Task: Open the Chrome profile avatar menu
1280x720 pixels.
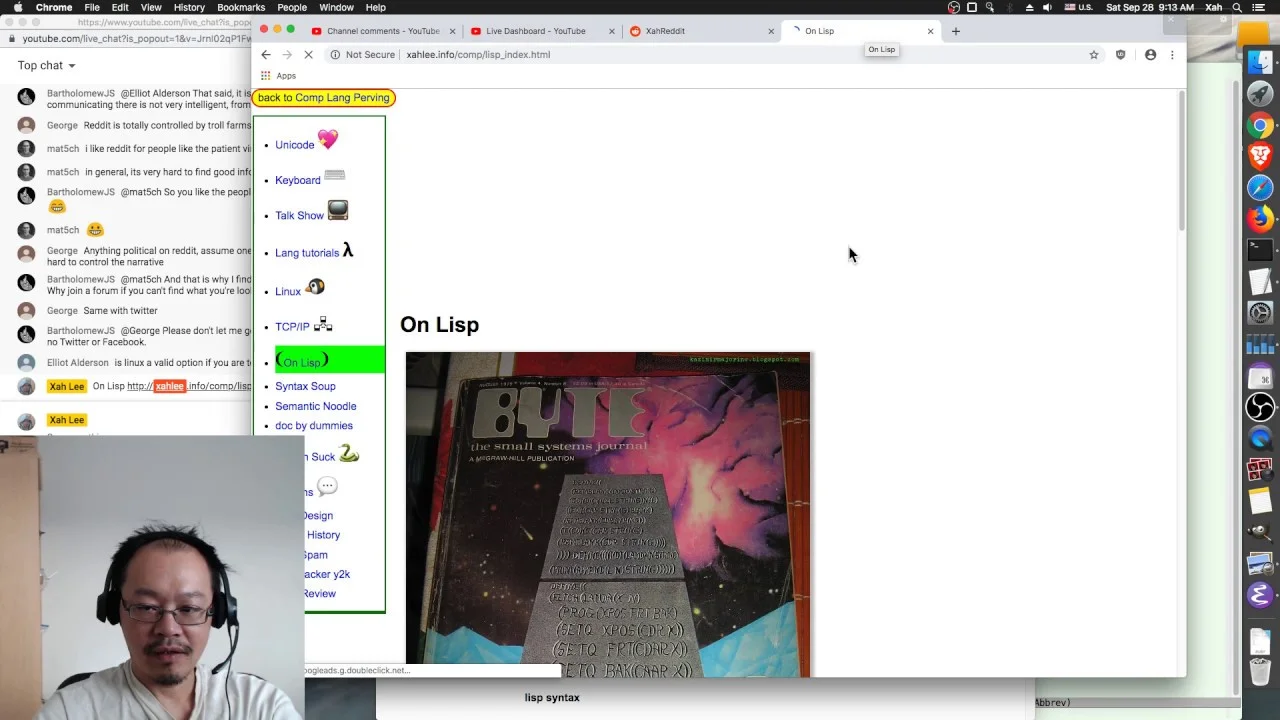Action: click(x=1150, y=55)
